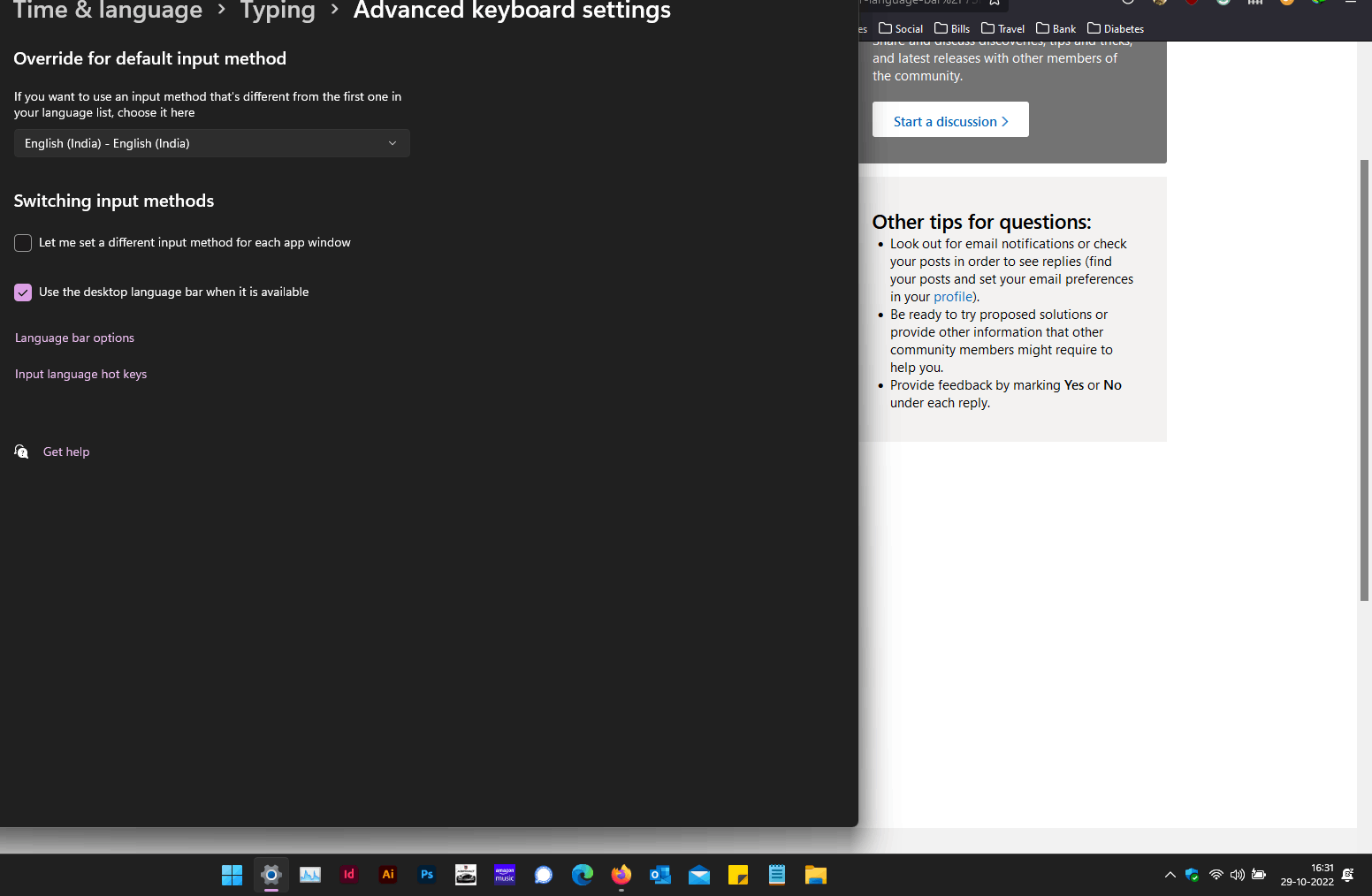Click Start a discussion button in browser
Image resolution: width=1372 pixels, height=896 pixels.
950,119
